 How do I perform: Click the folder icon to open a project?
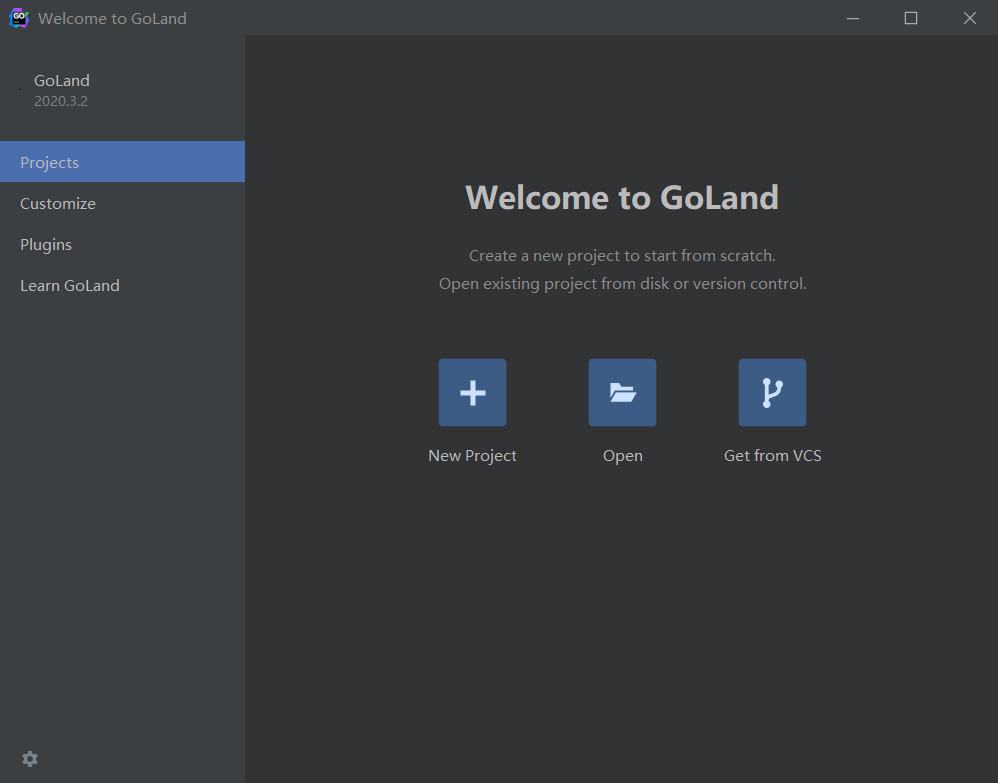[x=622, y=393]
